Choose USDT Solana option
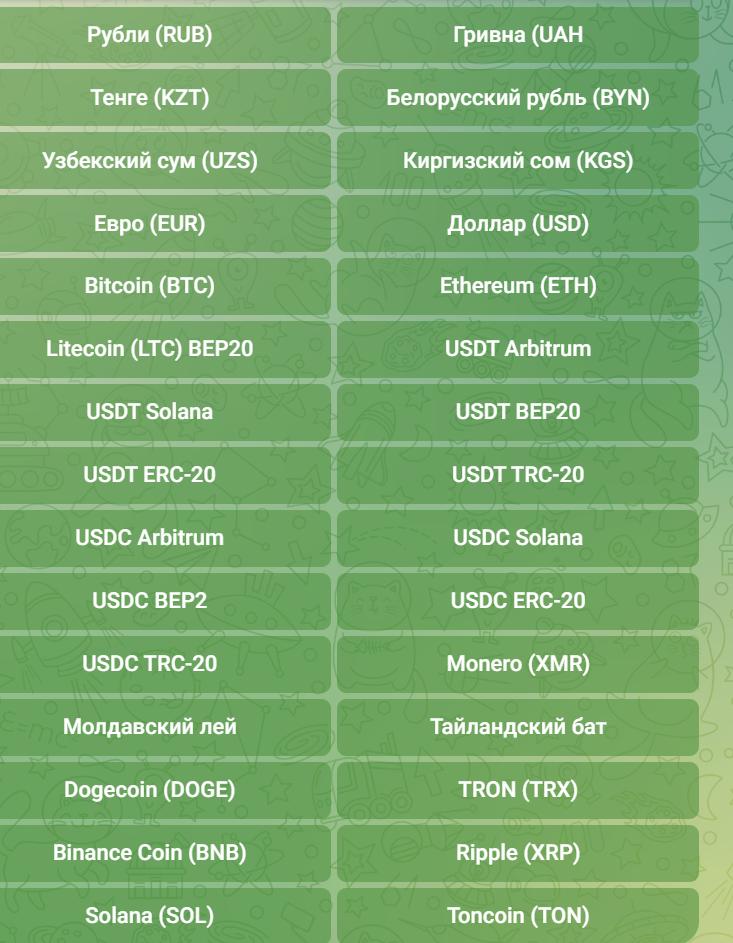 (x=150, y=412)
